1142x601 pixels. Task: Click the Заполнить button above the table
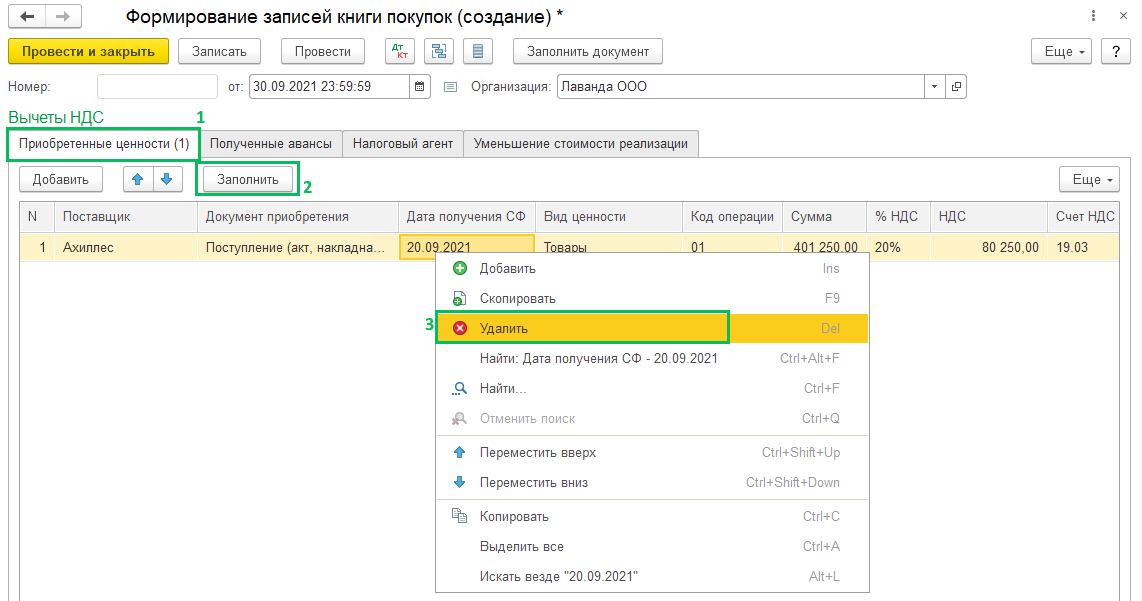pyautogui.click(x=248, y=179)
